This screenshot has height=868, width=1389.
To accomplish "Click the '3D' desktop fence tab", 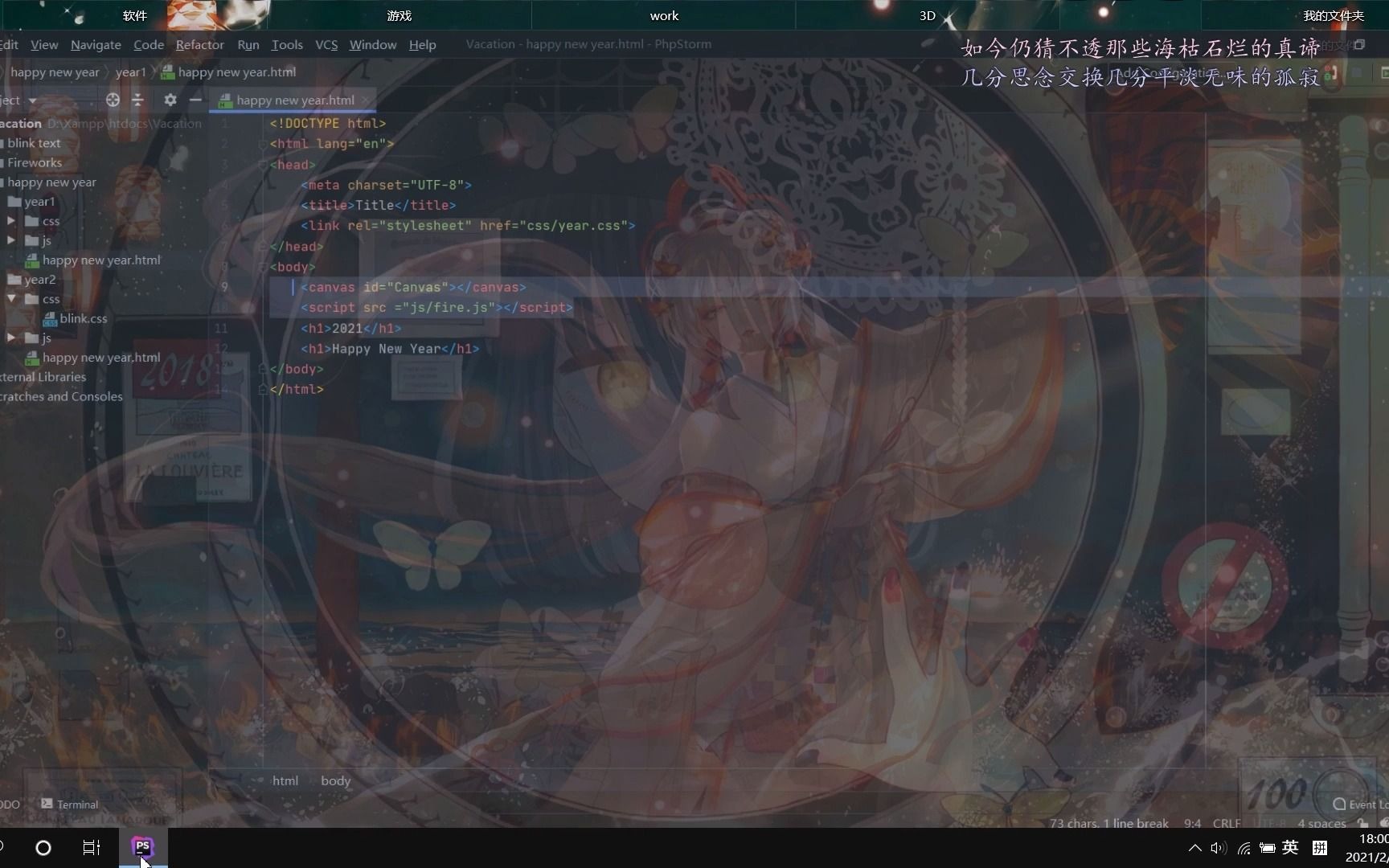I will (928, 15).
